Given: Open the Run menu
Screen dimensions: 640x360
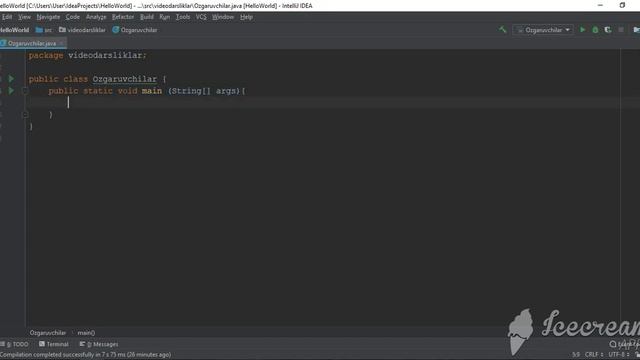Looking at the screenshot, I should pyautogui.click(x=164, y=17).
